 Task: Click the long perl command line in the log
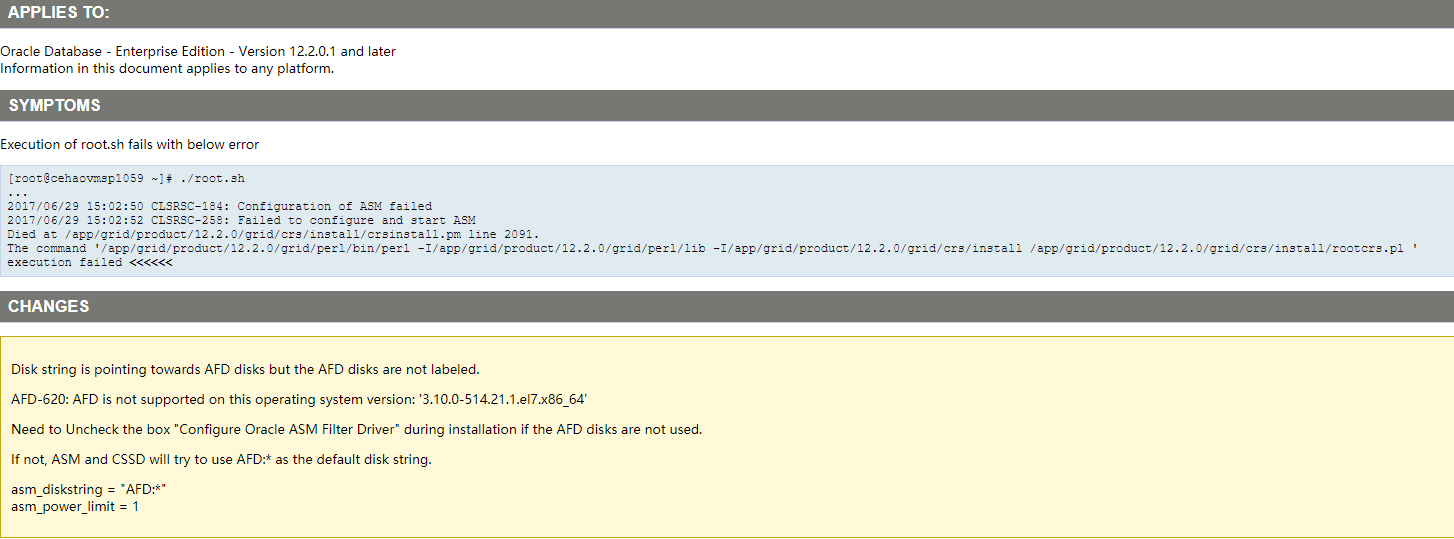pos(713,248)
